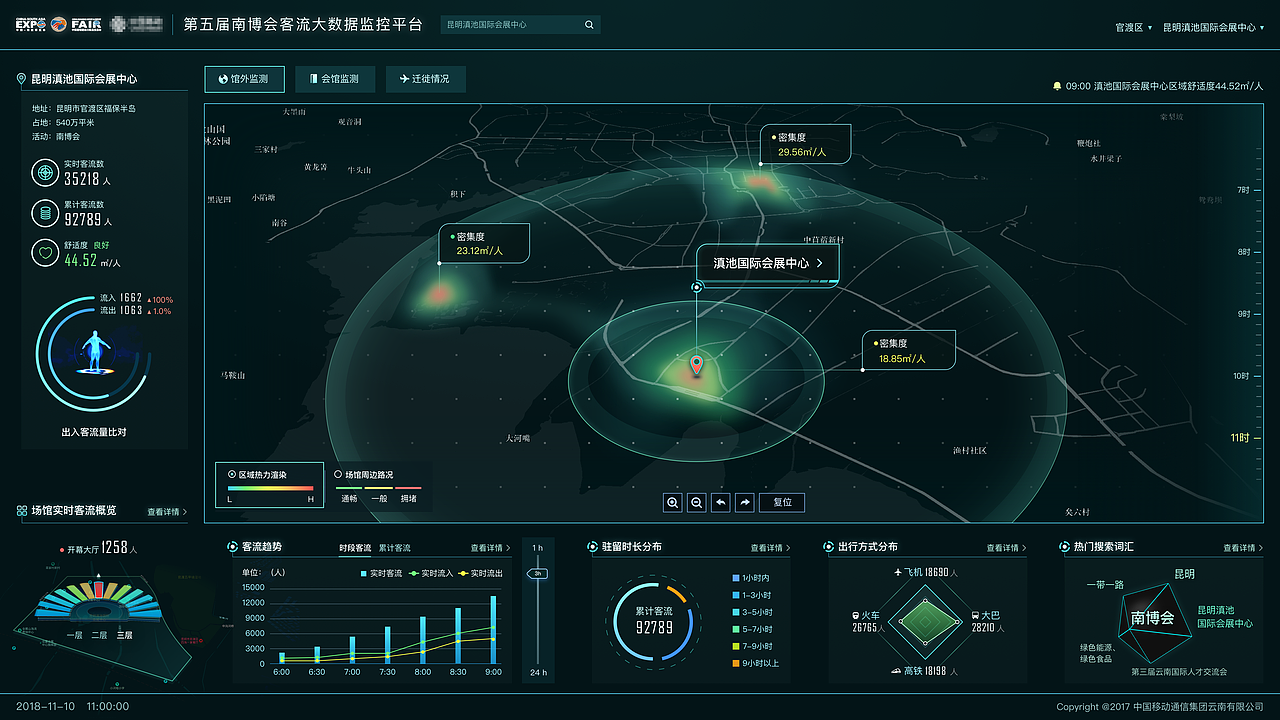Click the 3h time range slider handle

pyautogui.click(x=538, y=574)
